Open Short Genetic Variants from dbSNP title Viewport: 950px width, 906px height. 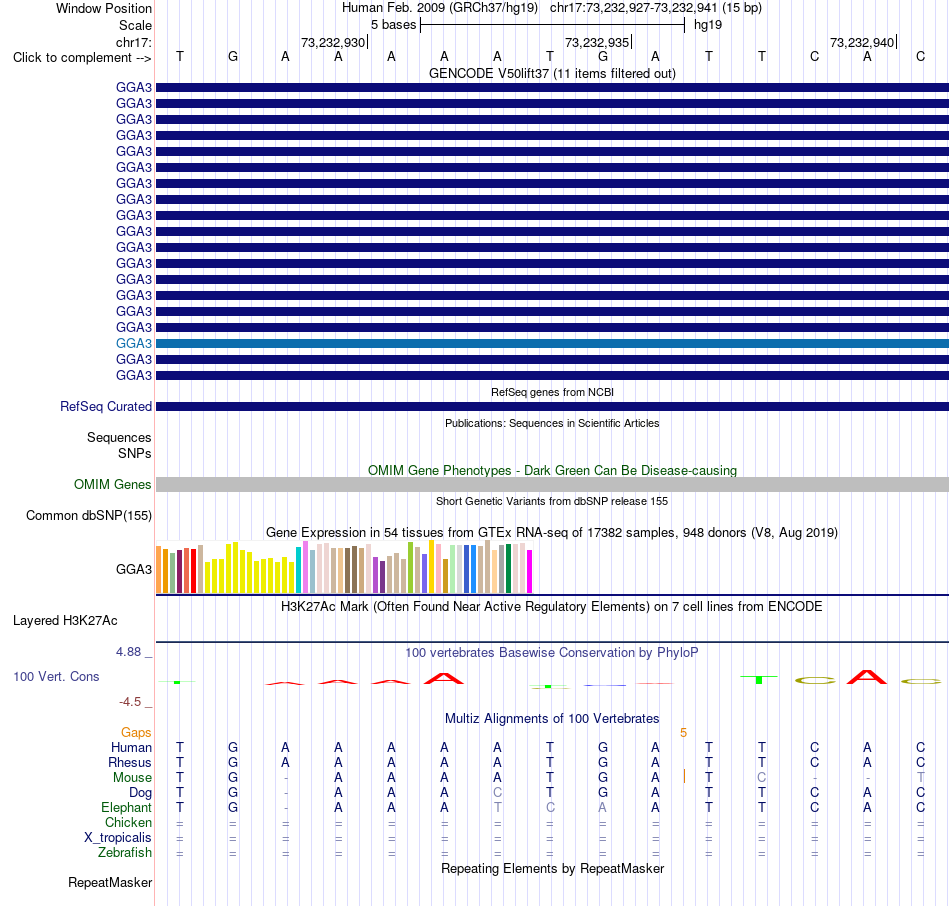click(552, 501)
